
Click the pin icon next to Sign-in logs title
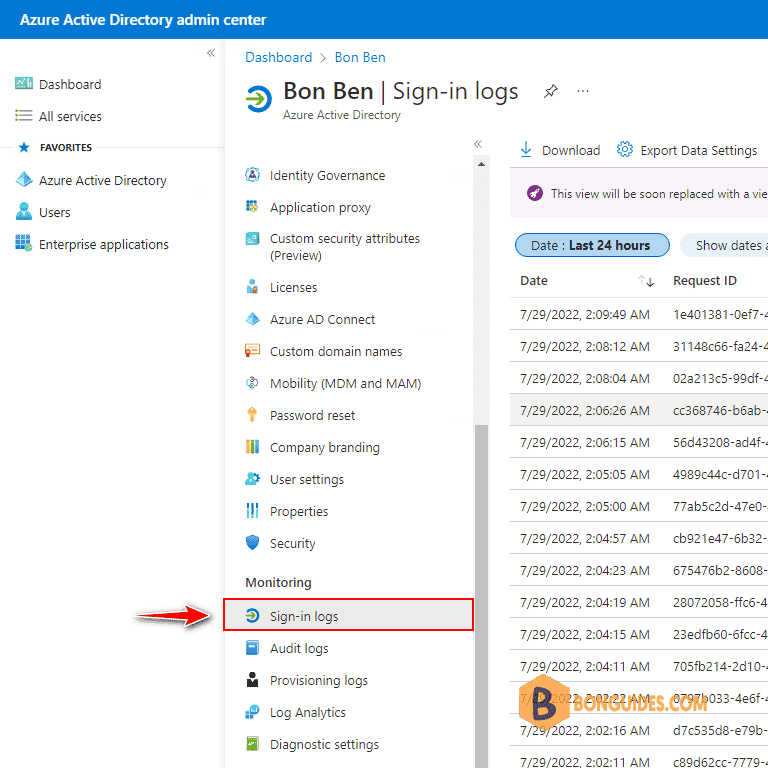[x=551, y=91]
